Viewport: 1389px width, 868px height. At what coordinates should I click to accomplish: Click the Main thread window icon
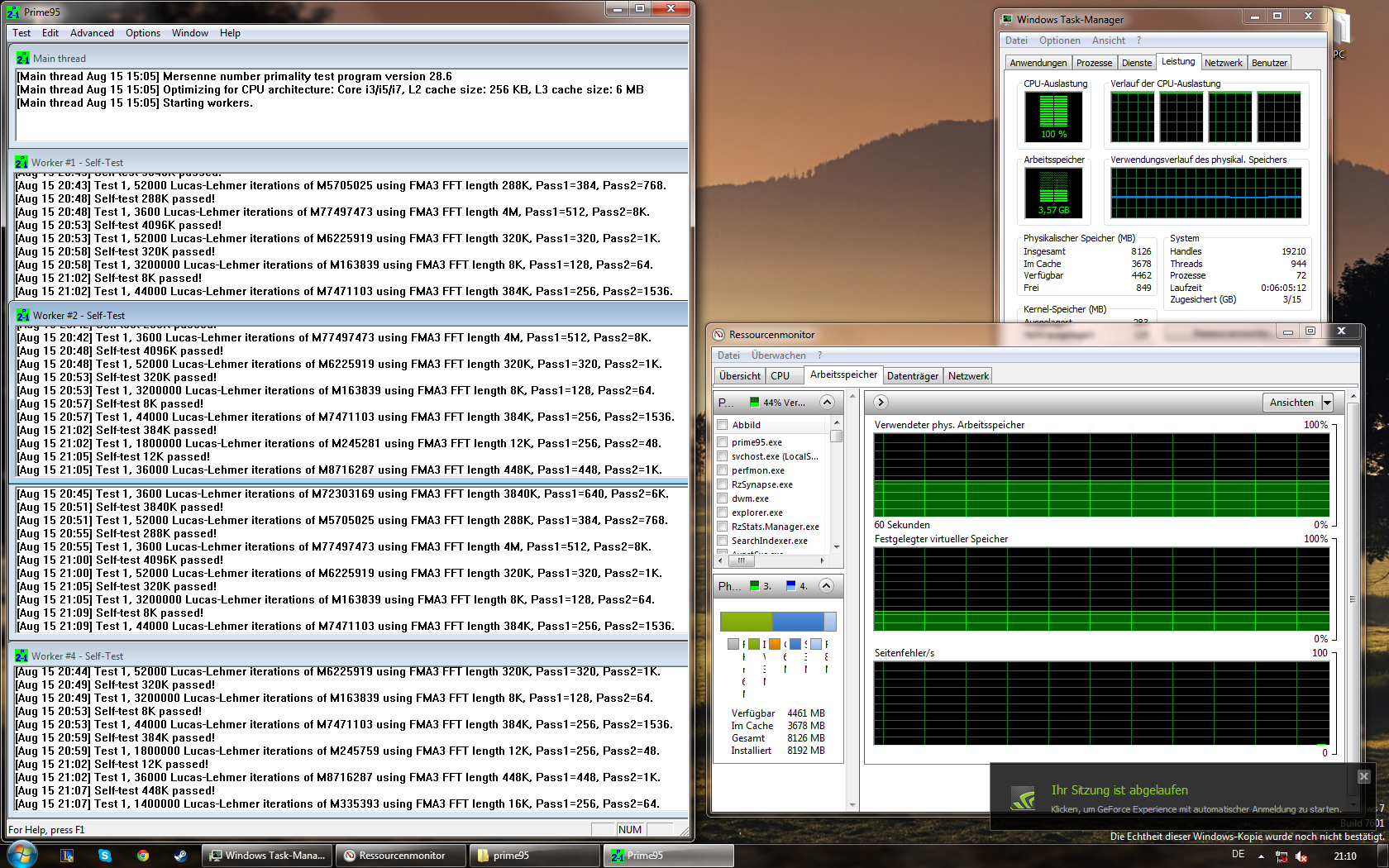pos(23,59)
